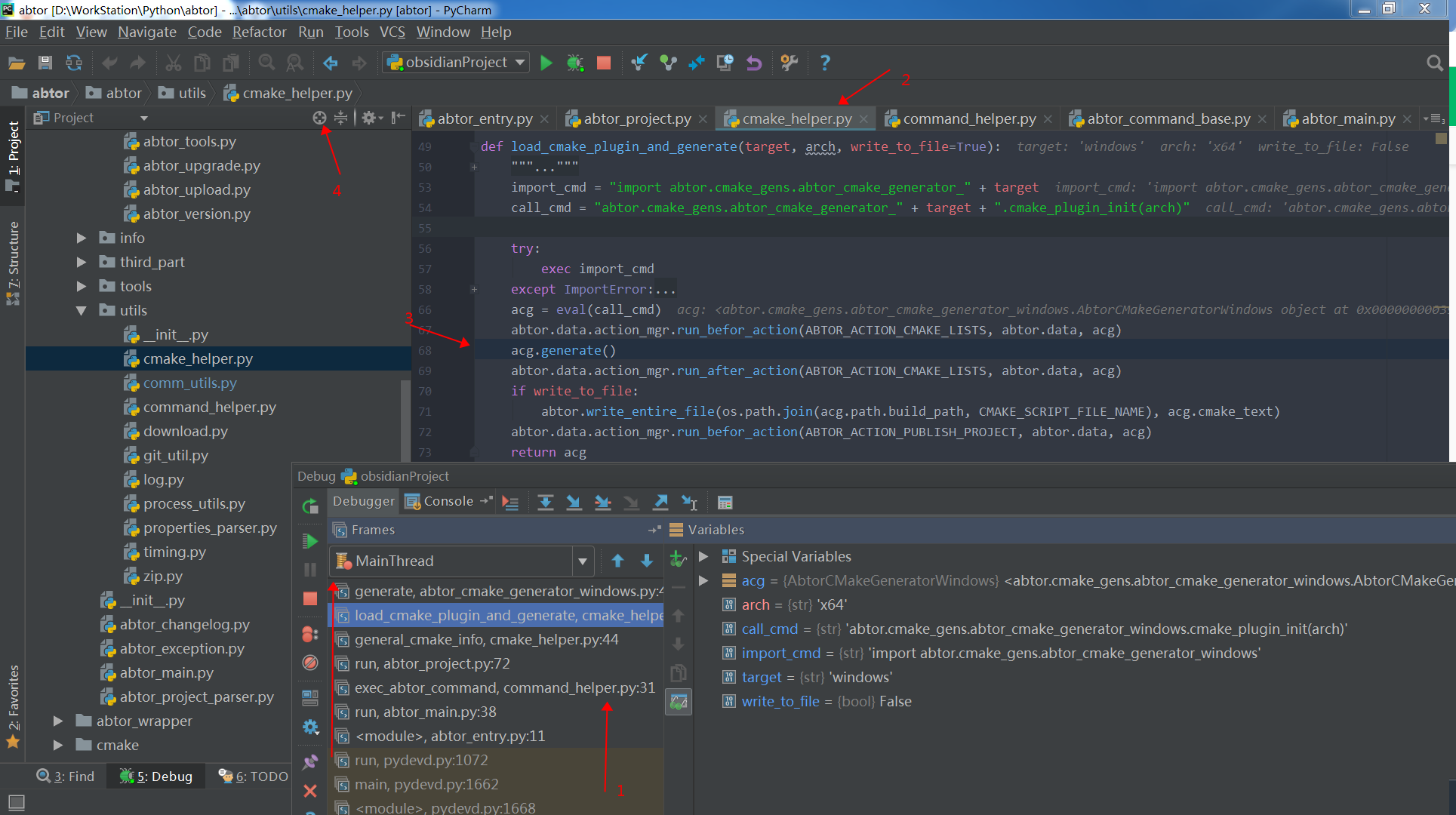Collapse all in Project panel
Image resolution: width=1456 pixels, height=815 pixels.
point(341,118)
